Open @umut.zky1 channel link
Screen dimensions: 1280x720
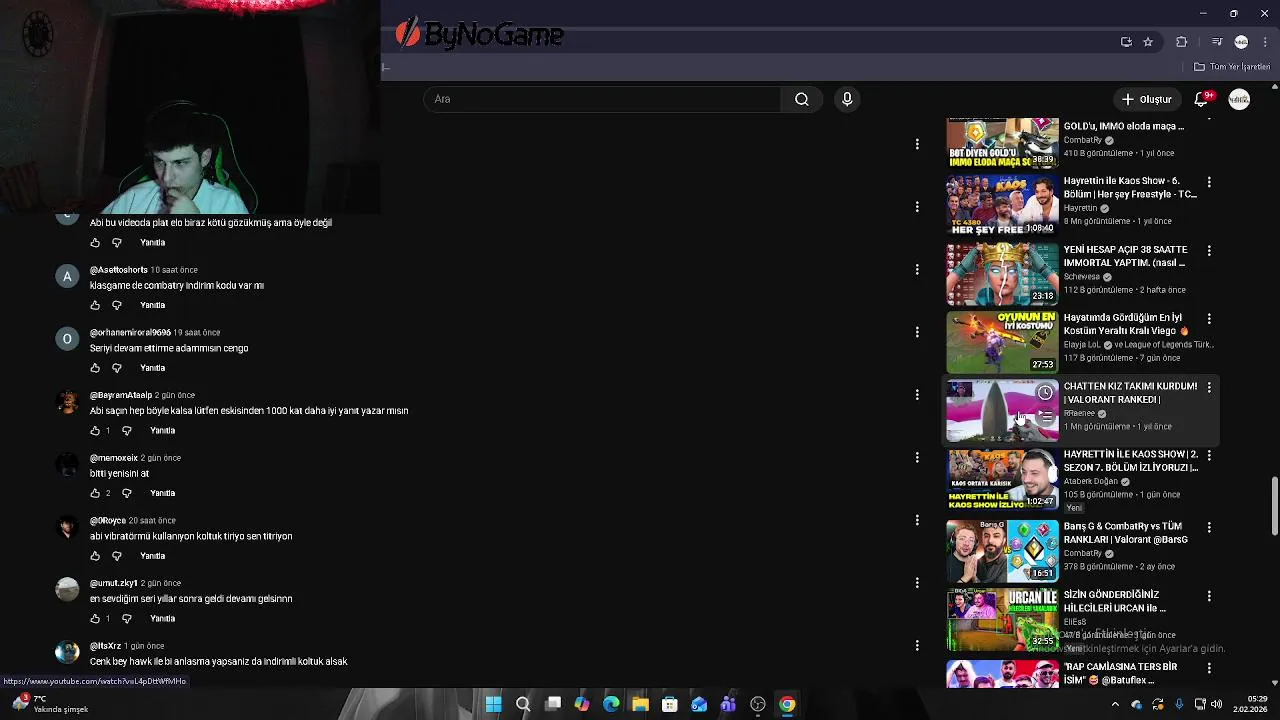[113, 583]
